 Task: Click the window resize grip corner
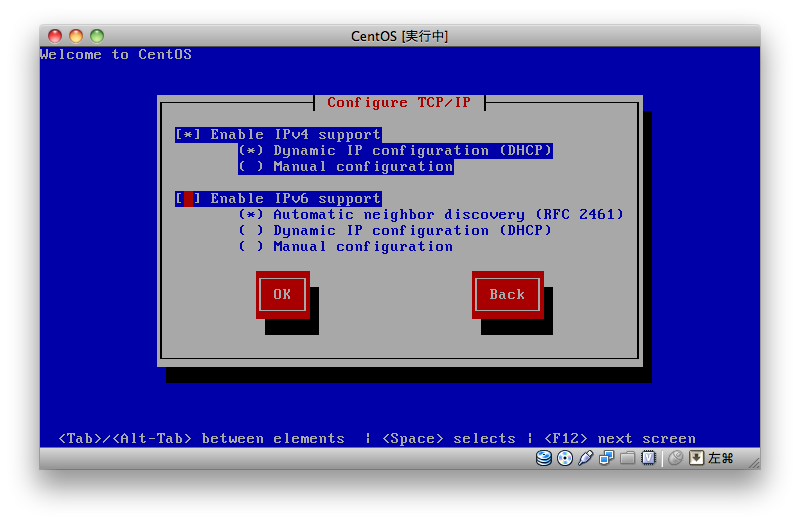(754, 463)
